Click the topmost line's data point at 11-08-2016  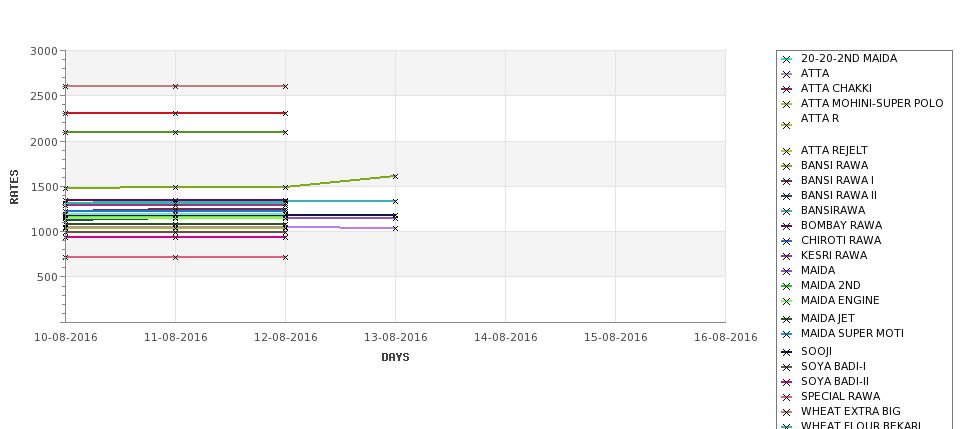(176, 86)
